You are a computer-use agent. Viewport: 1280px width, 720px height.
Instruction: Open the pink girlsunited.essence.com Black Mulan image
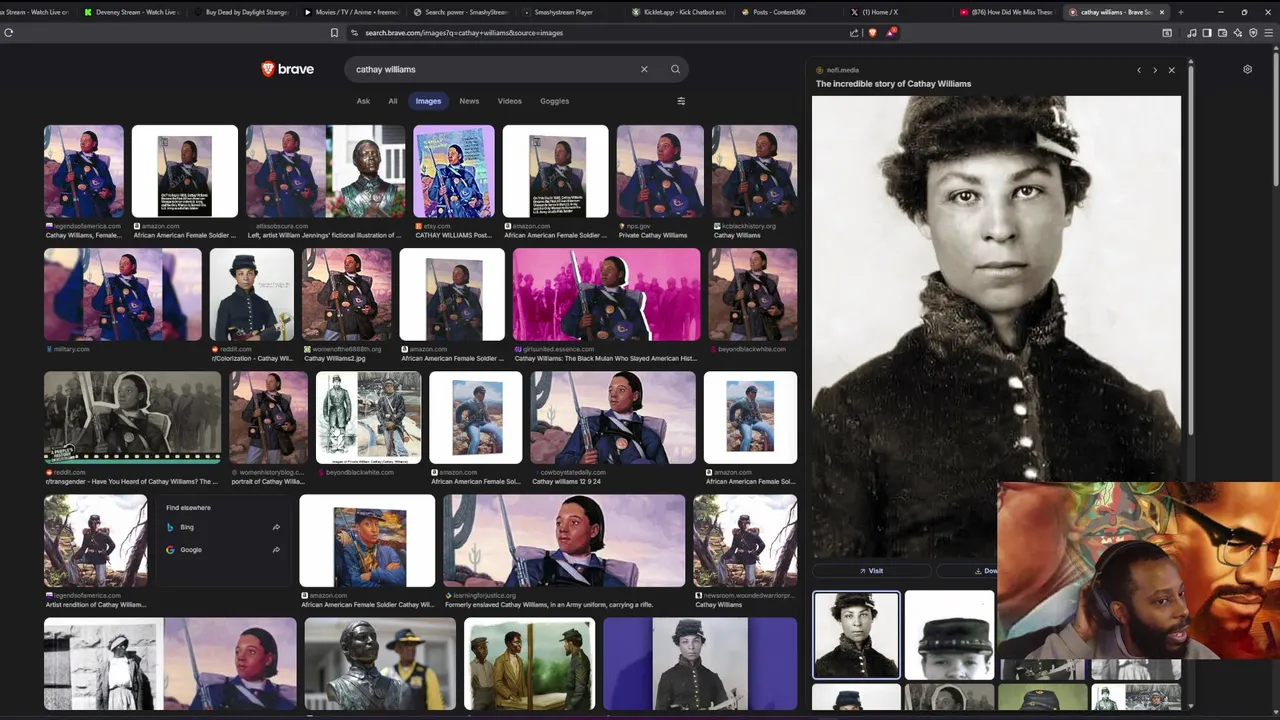pos(607,295)
